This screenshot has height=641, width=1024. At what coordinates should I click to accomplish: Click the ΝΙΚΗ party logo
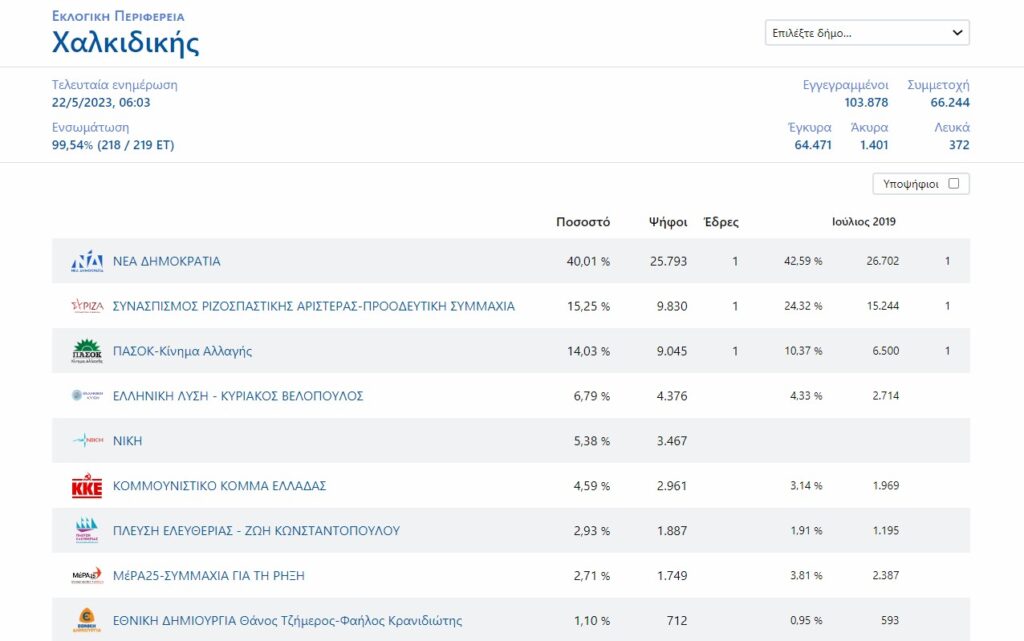coord(87,441)
